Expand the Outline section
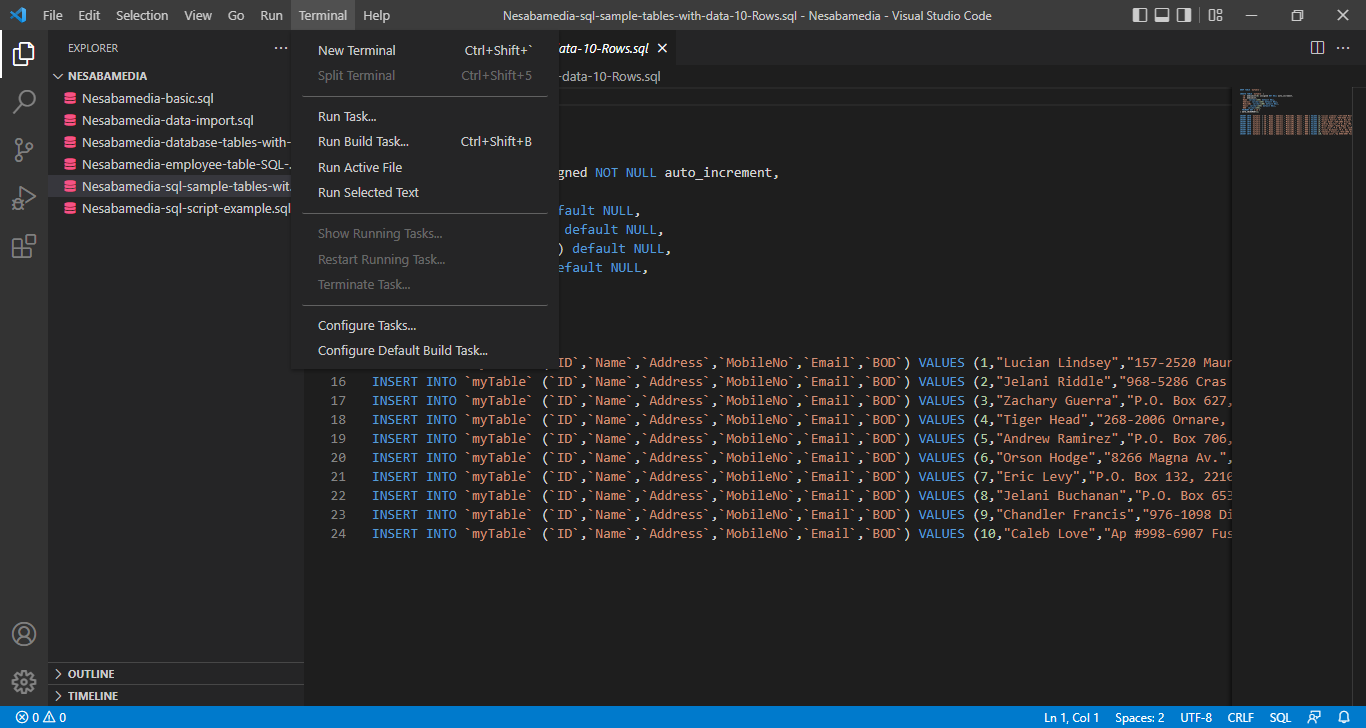The image size is (1366, 728). (91, 674)
